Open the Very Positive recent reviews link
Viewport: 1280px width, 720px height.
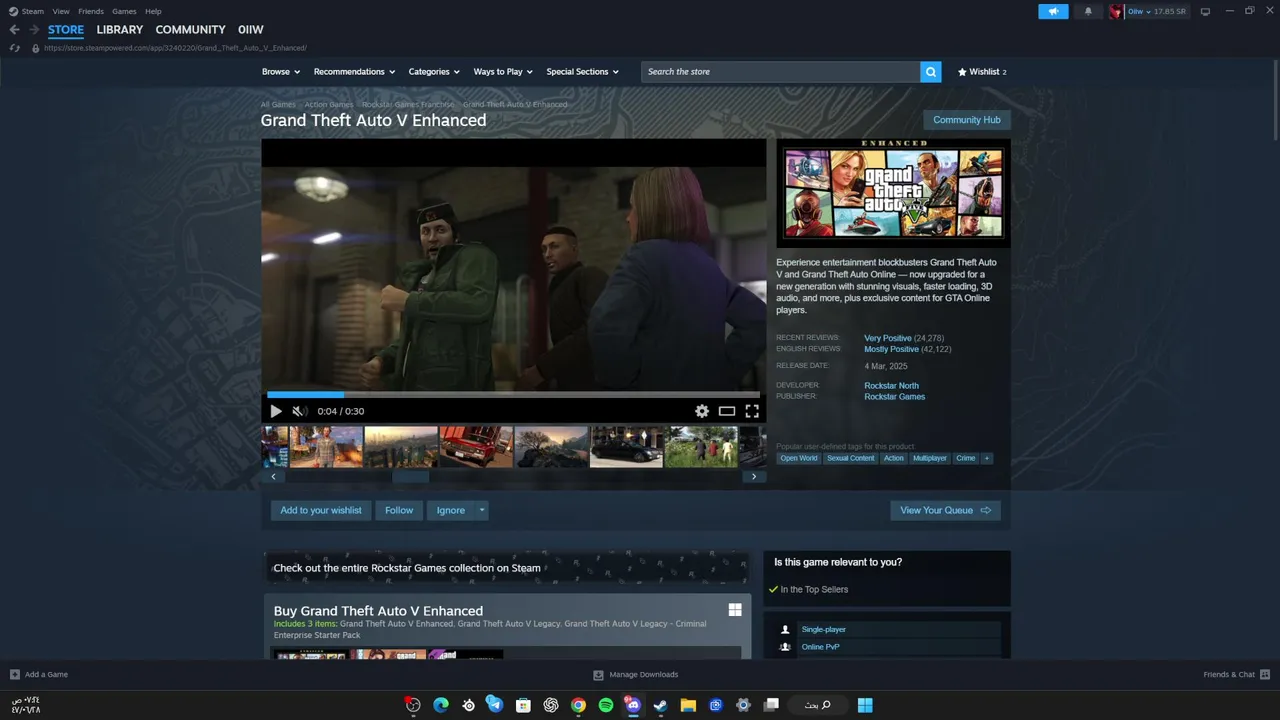pos(888,338)
